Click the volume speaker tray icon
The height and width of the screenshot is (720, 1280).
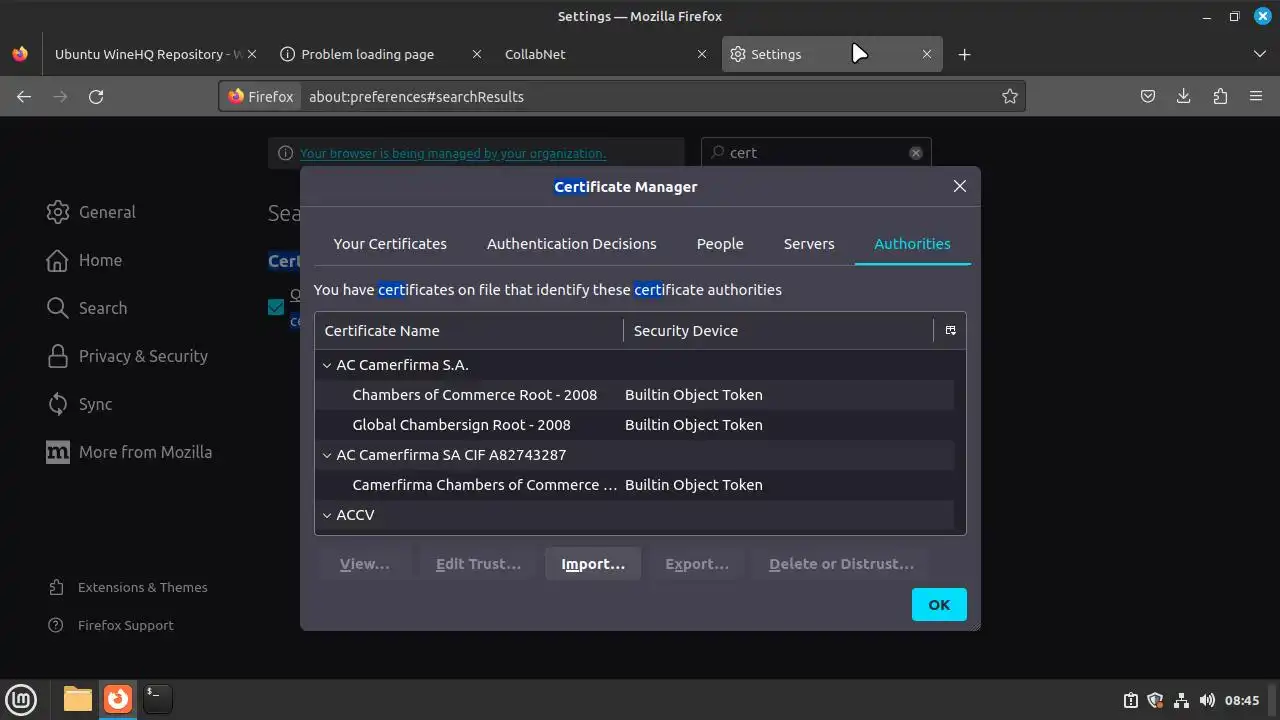pos(1207,700)
